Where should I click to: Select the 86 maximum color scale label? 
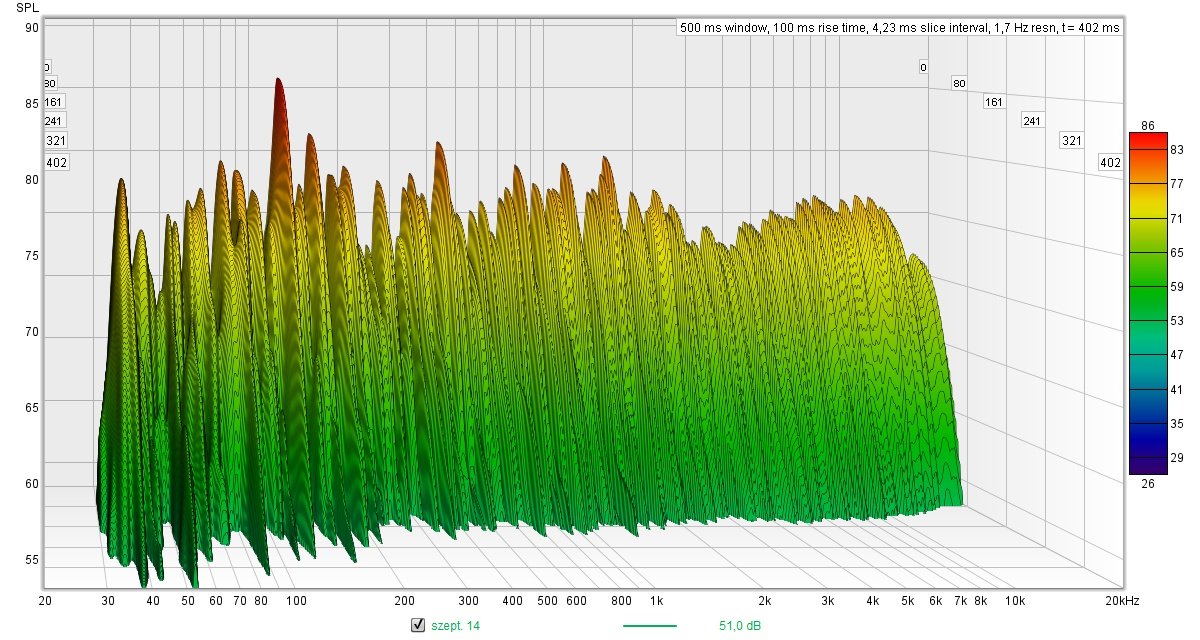[1148, 125]
